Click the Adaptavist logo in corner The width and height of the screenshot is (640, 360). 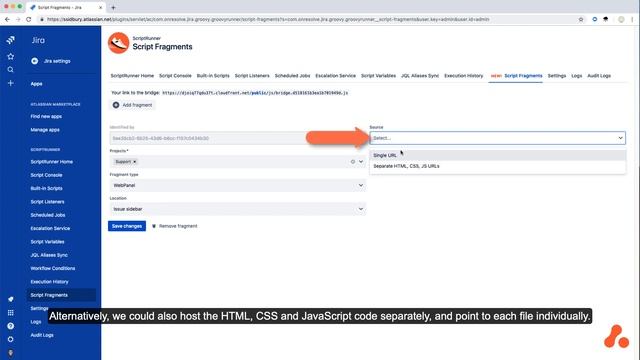coord(616,337)
